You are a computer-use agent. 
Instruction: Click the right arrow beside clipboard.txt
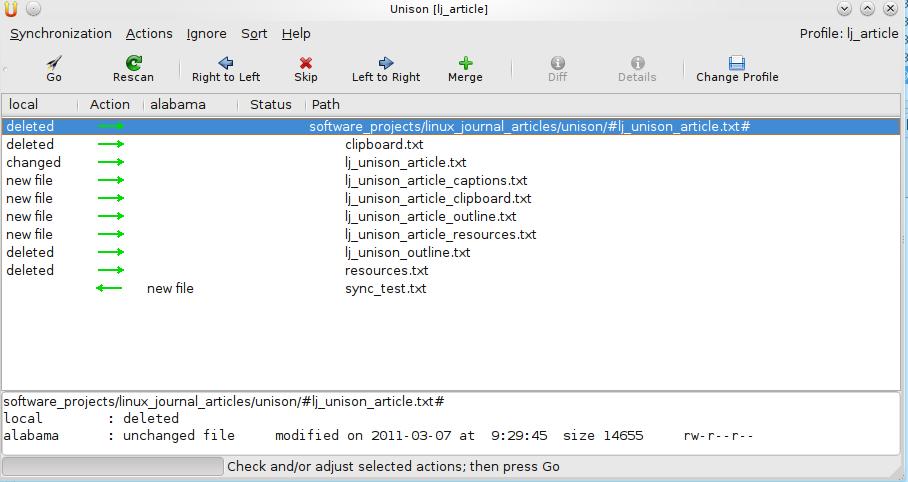coord(111,144)
